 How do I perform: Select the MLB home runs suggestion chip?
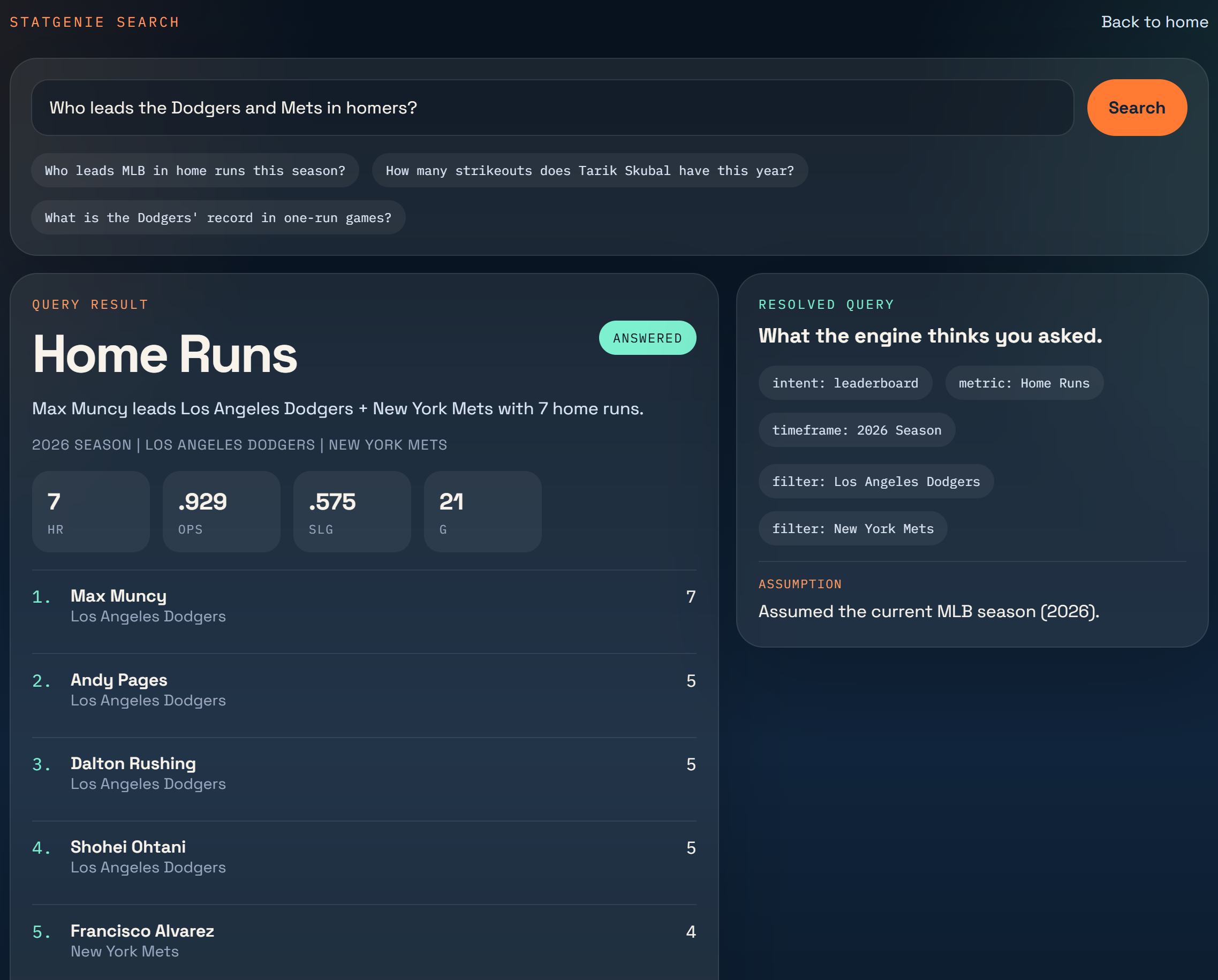195,171
